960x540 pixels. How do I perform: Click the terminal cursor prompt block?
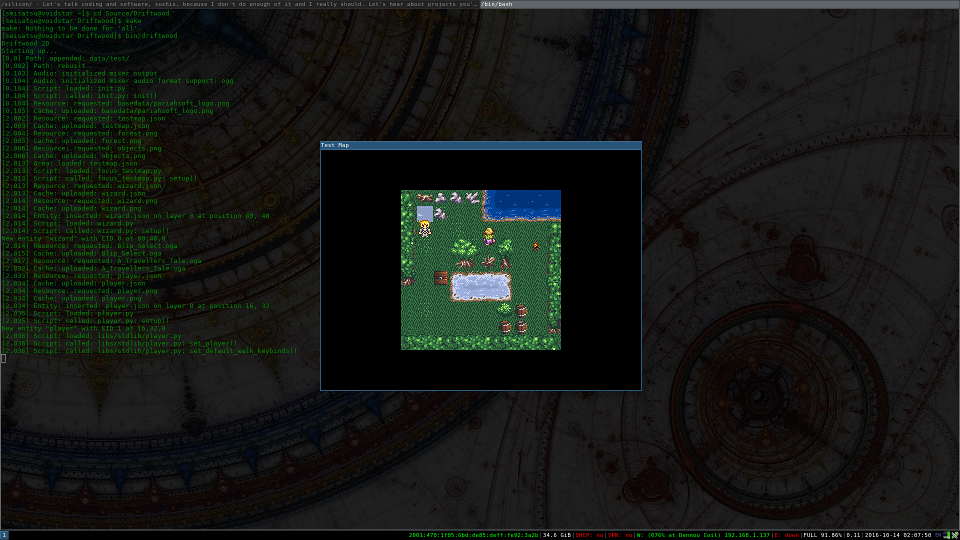(x=3, y=358)
